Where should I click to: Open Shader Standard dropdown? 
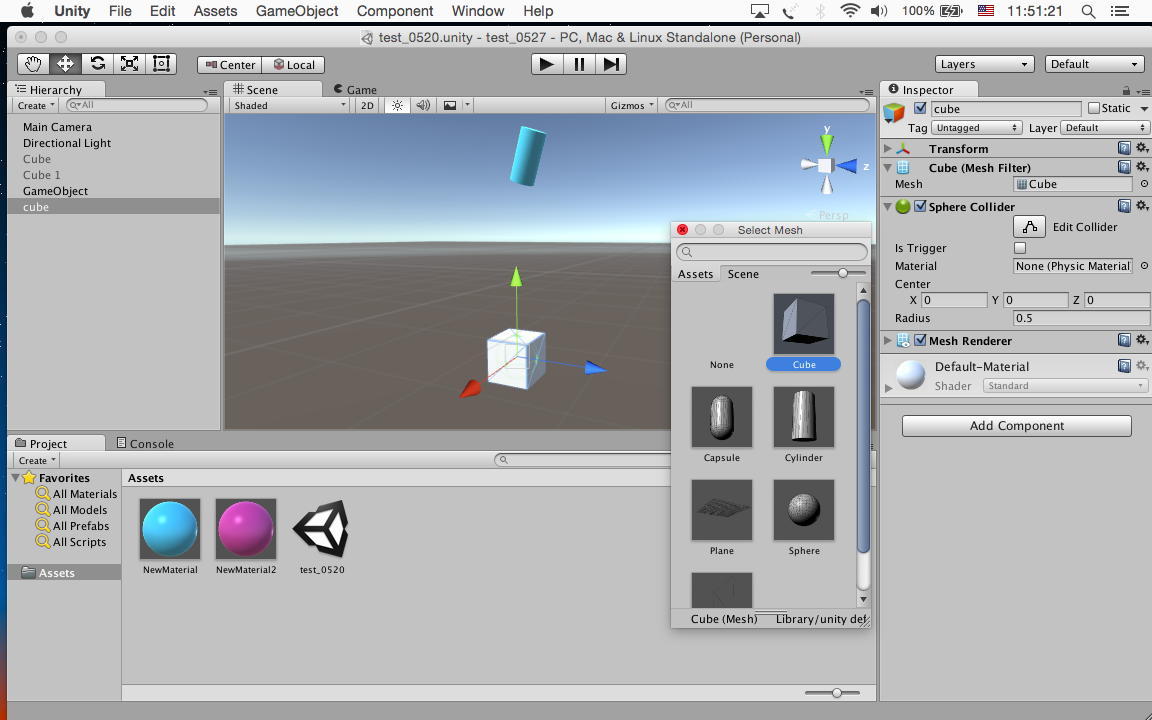click(x=1065, y=386)
